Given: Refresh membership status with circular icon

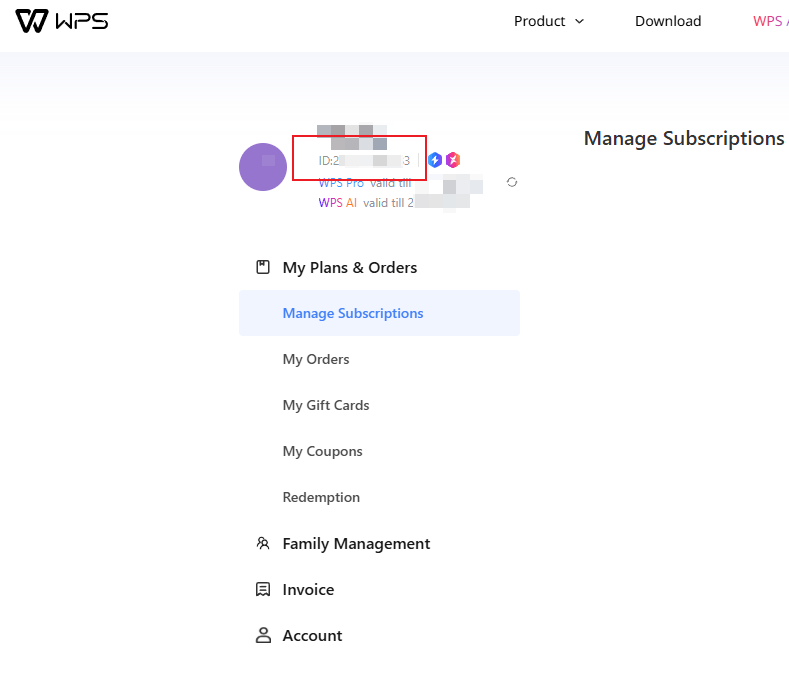Looking at the screenshot, I should (x=512, y=182).
